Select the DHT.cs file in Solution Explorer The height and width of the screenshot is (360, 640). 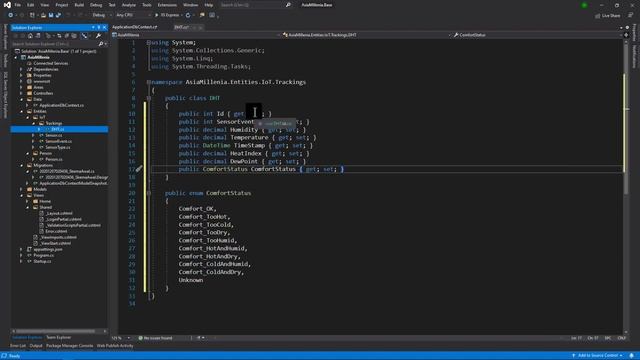point(57,129)
